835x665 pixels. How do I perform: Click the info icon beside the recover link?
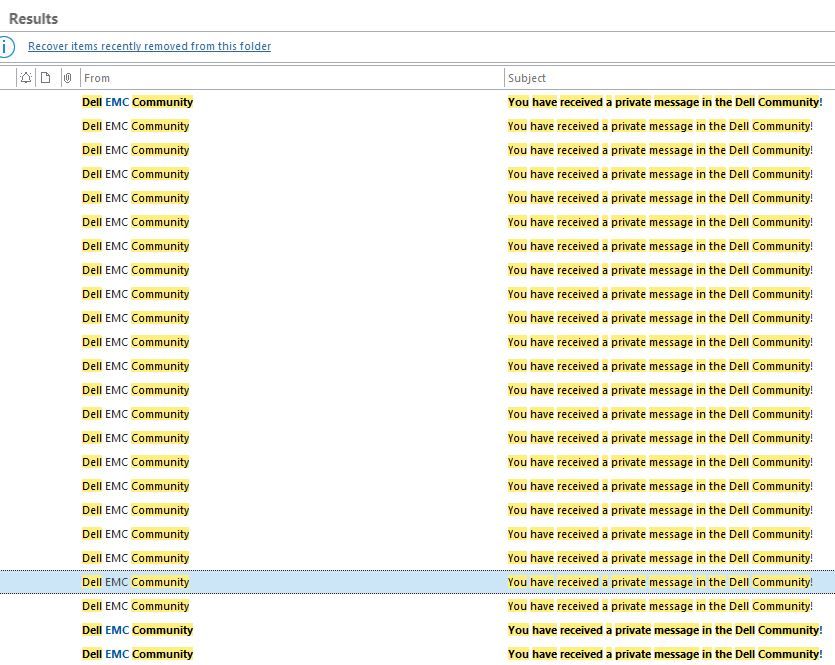coord(6,46)
